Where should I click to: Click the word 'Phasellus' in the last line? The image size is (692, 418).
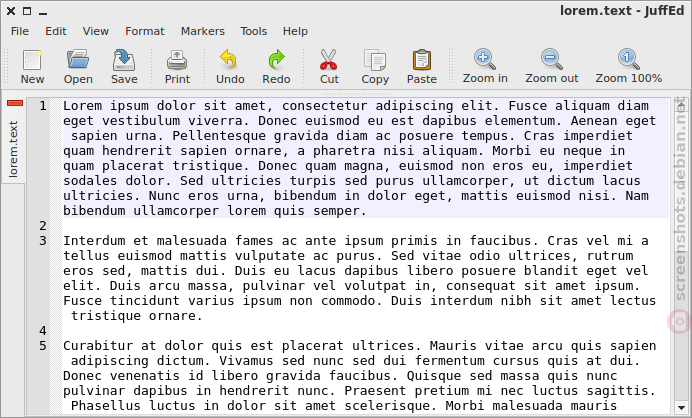click(x=106, y=406)
